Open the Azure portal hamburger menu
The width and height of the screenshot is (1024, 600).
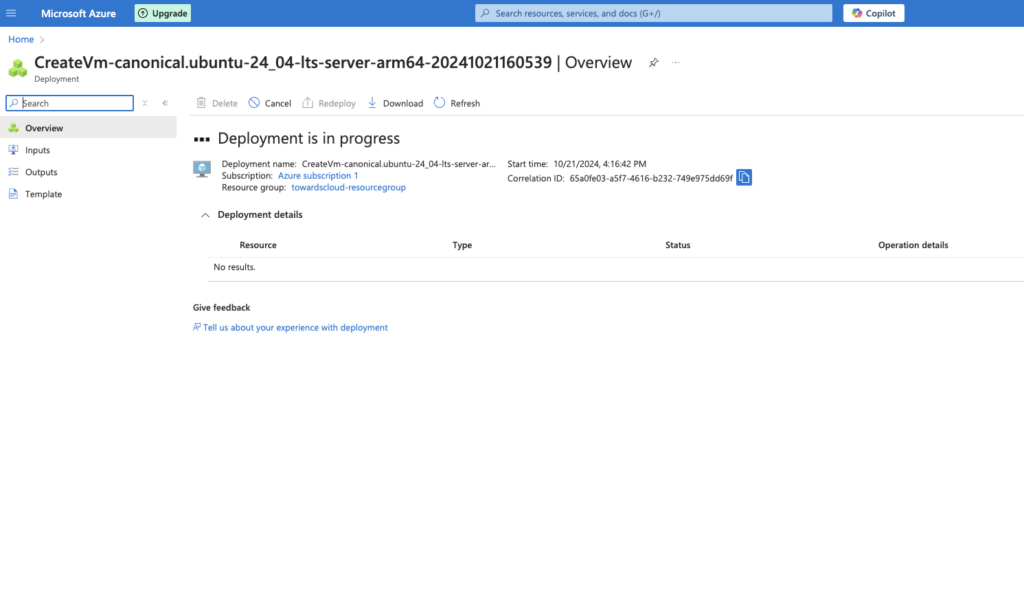pyautogui.click(x=11, y=13)
